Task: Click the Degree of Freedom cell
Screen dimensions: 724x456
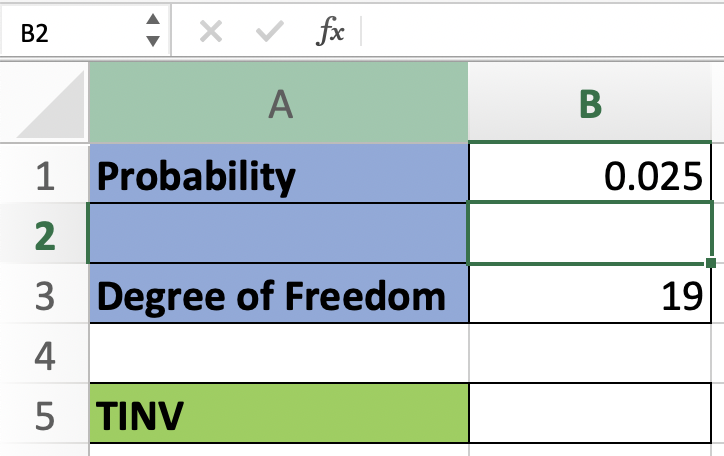Action: pos(278,295)
